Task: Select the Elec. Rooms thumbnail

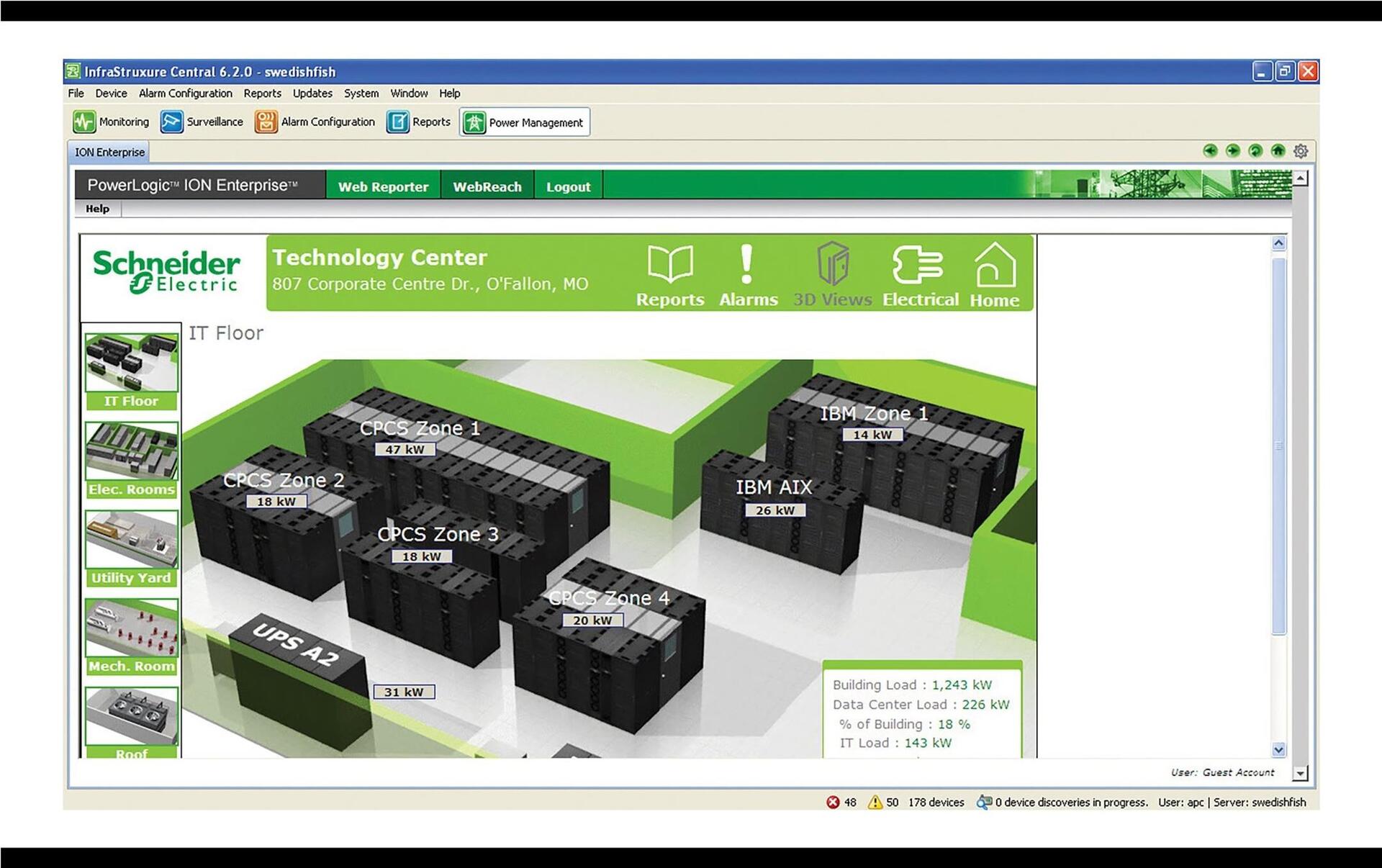Action: tap(131, 460)
